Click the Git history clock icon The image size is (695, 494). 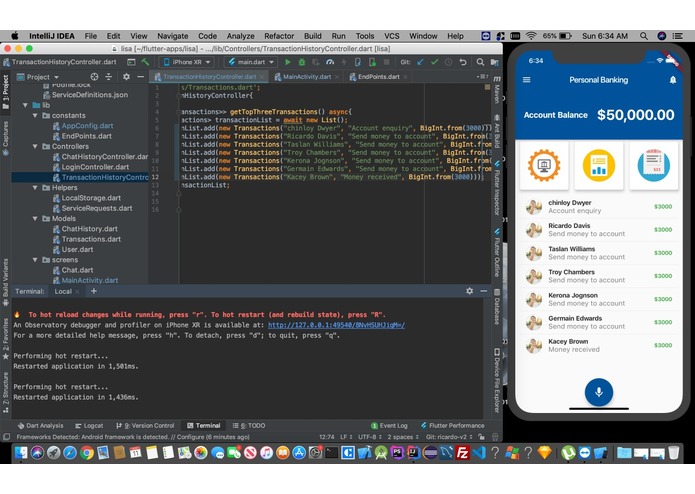point(449,62)
